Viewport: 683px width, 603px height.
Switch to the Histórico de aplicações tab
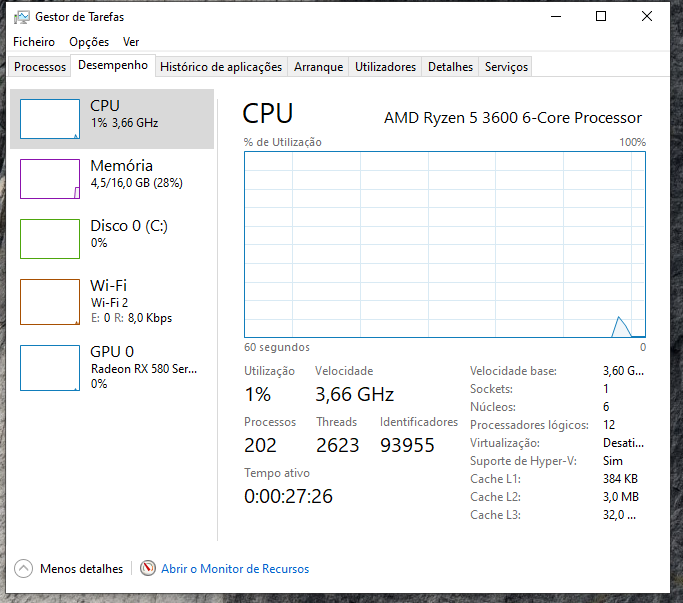[221, 67]
